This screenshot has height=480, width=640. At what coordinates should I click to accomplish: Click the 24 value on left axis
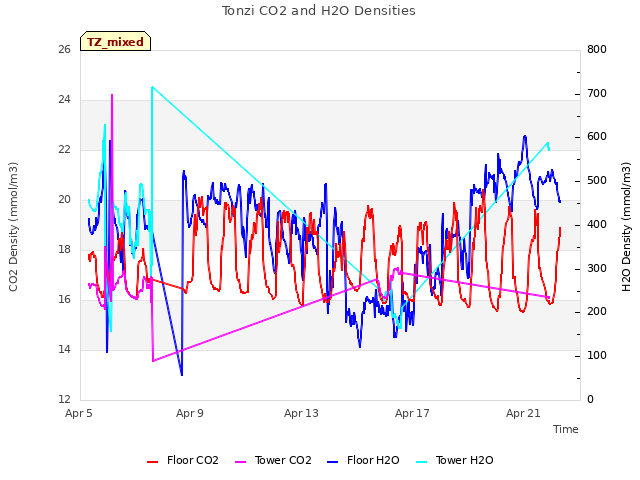pos(64,100)
